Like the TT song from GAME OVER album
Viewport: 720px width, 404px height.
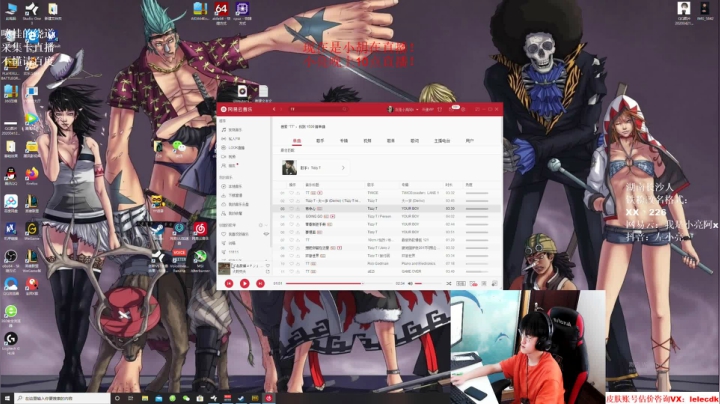point(291,271)
